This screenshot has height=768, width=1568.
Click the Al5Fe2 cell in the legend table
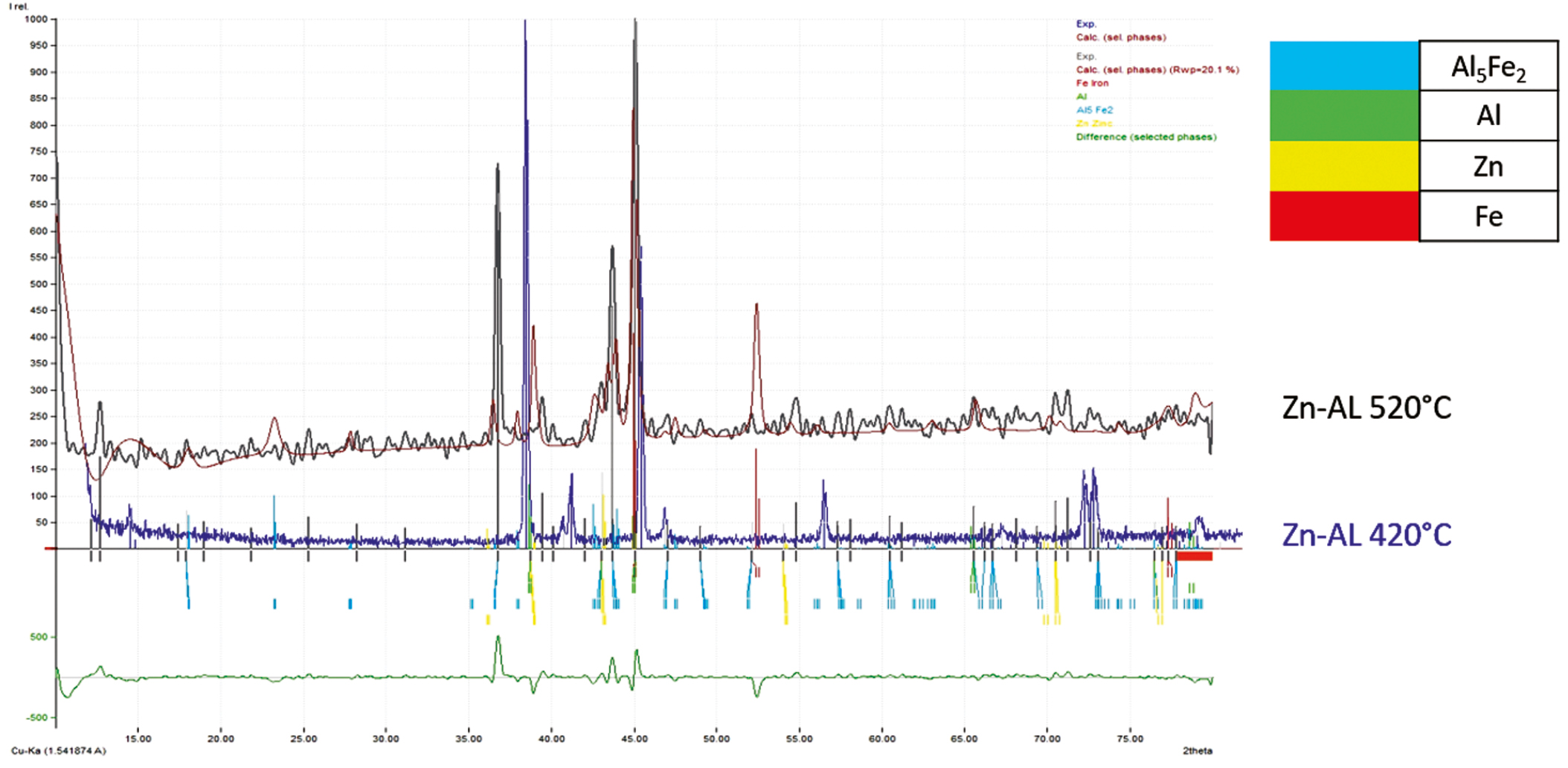pos(1488,67)
